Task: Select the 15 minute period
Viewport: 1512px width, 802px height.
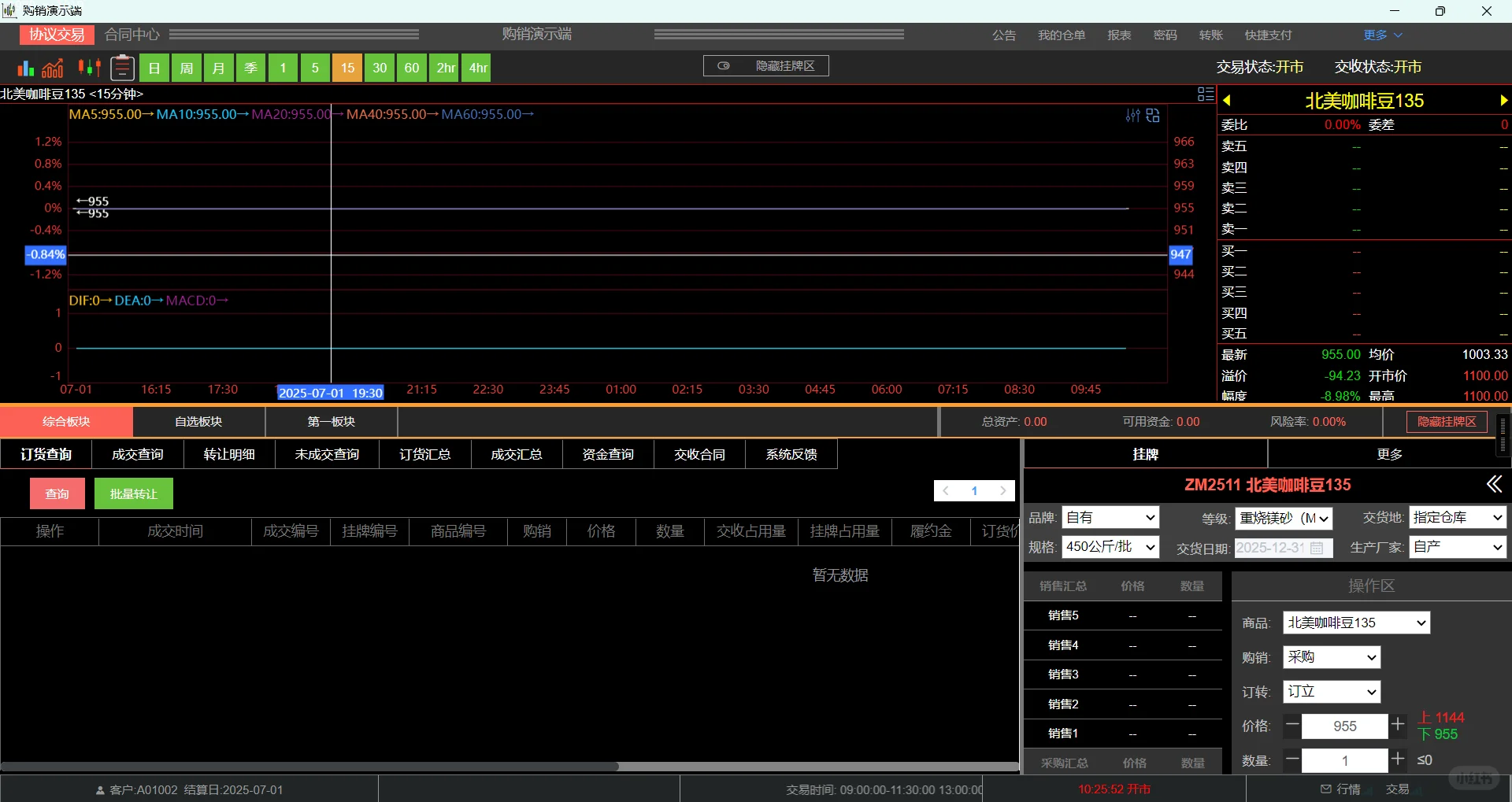Action: 347,68
